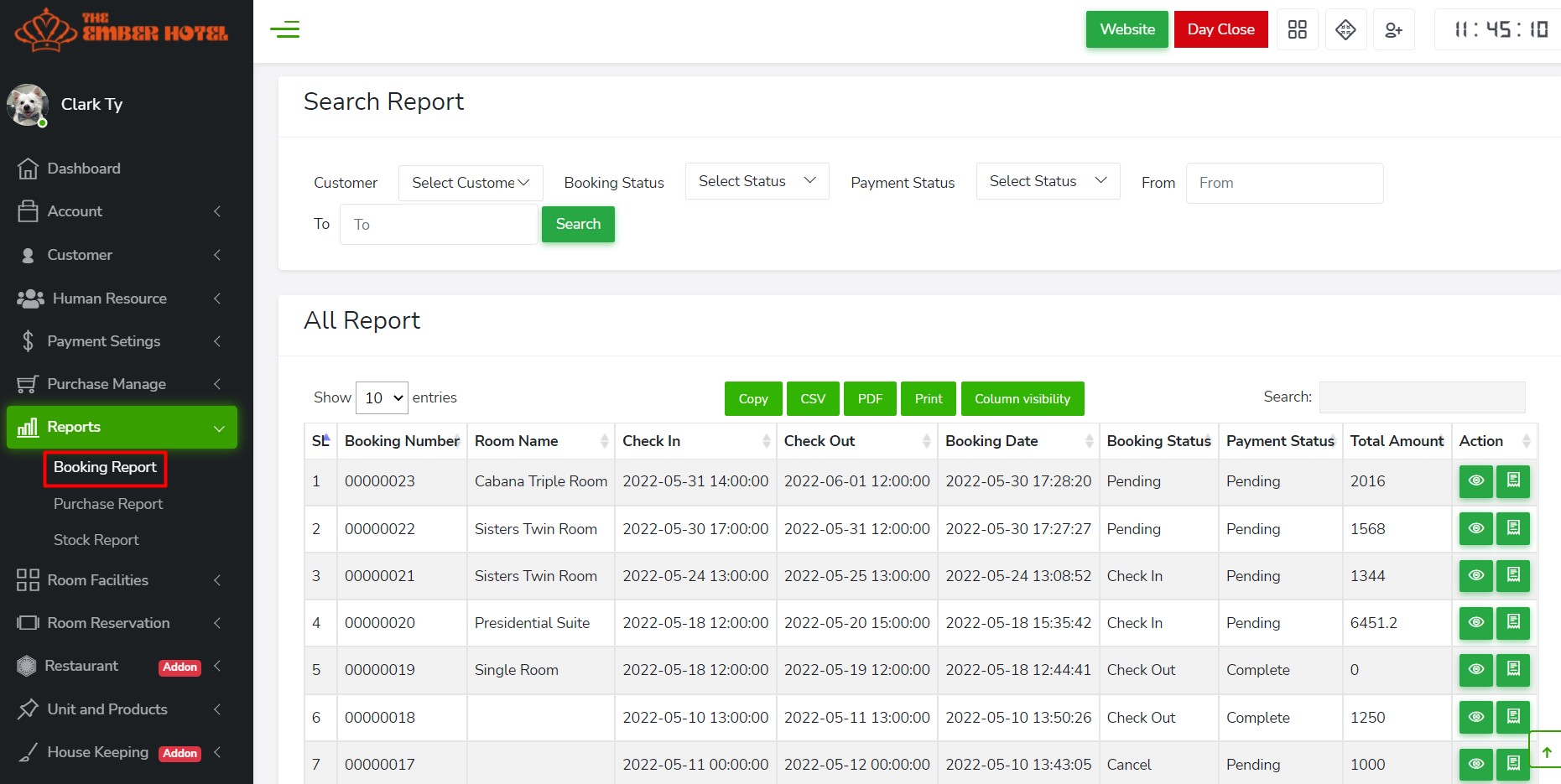This screenshot has width=1561, height=784.
Task: View booking 00000023 with eye icon
Action: click(x=1475, y=481)
